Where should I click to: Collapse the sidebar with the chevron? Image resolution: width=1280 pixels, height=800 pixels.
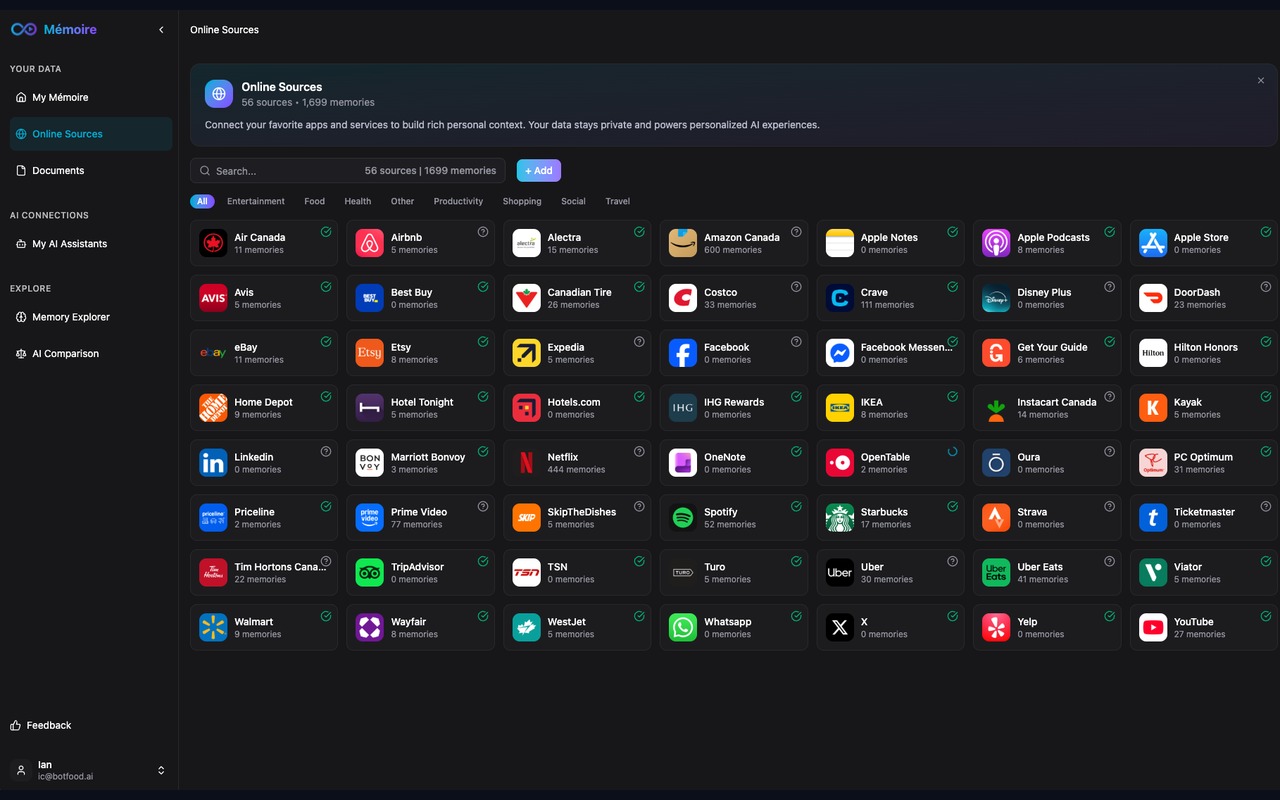[x=161, y=30]
